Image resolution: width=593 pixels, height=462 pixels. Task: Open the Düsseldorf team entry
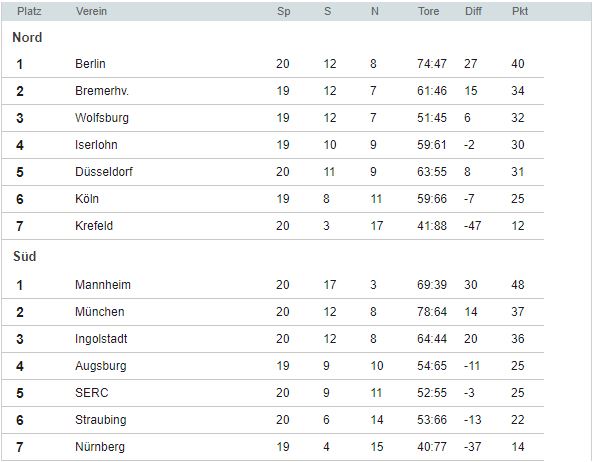[104, 172]
